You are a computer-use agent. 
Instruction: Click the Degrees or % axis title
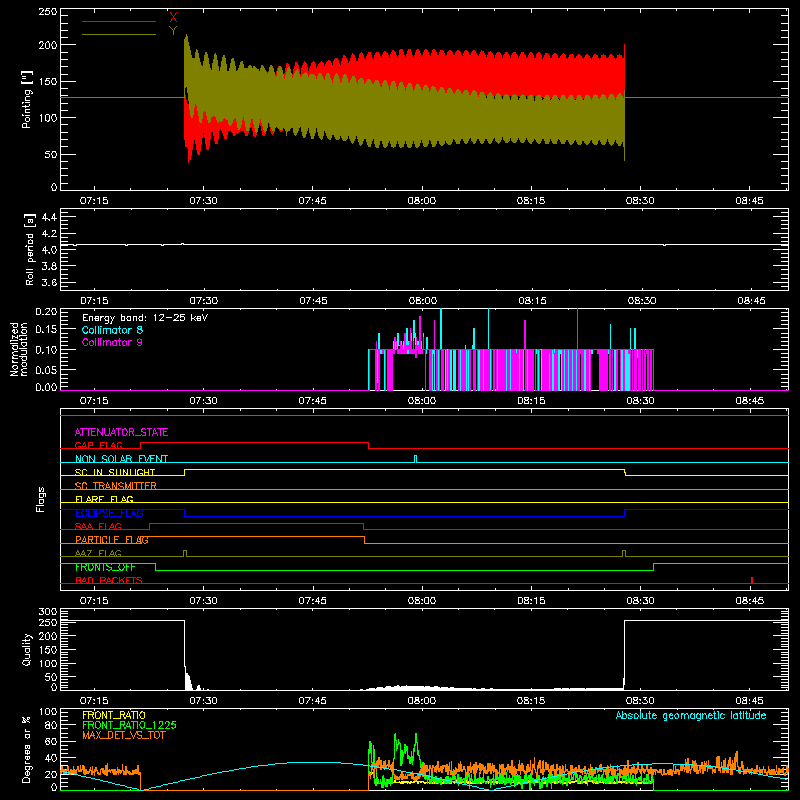click(27, 749)
